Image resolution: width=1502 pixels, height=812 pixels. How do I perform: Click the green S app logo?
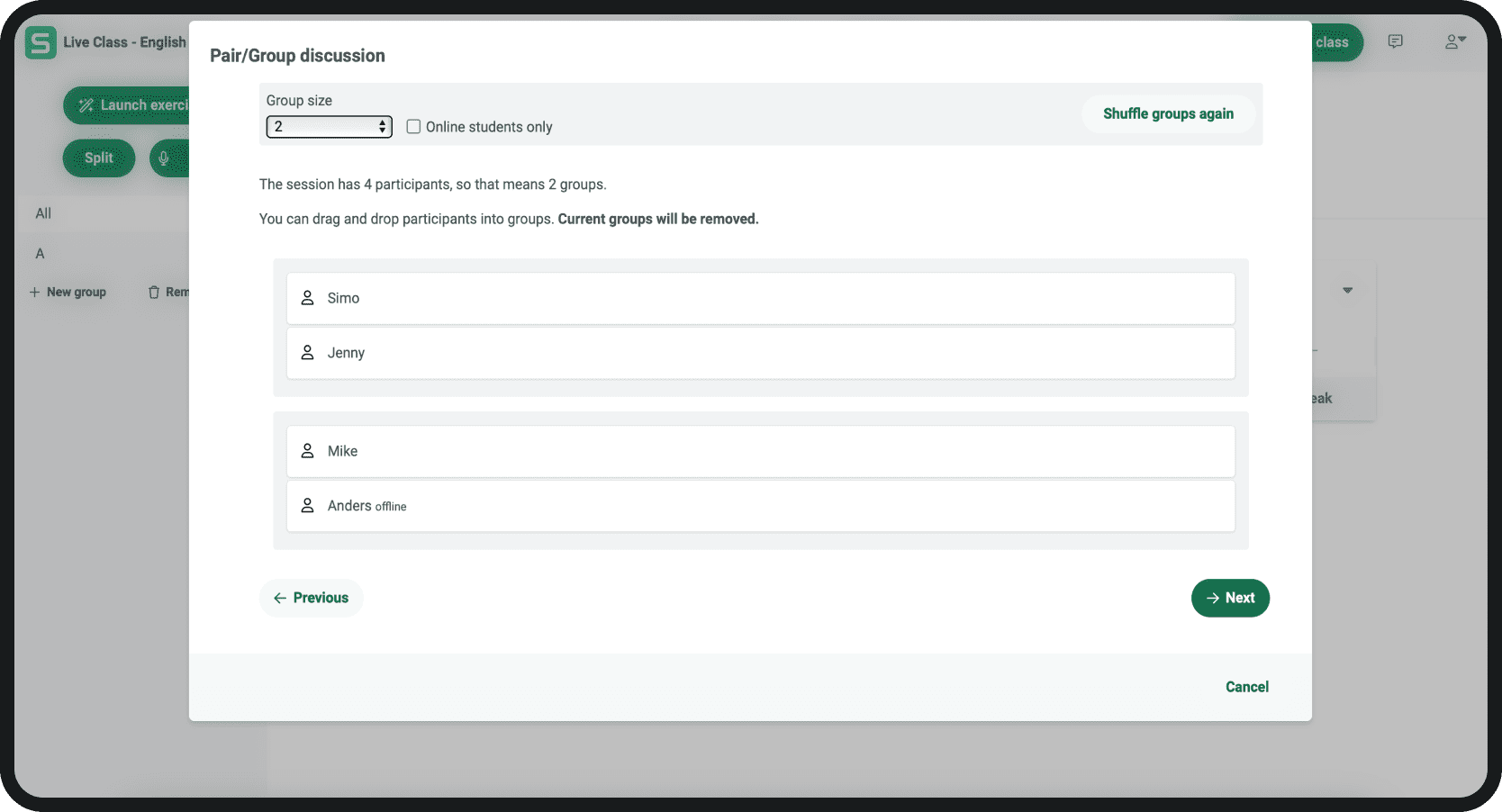[x=41, y=42]
